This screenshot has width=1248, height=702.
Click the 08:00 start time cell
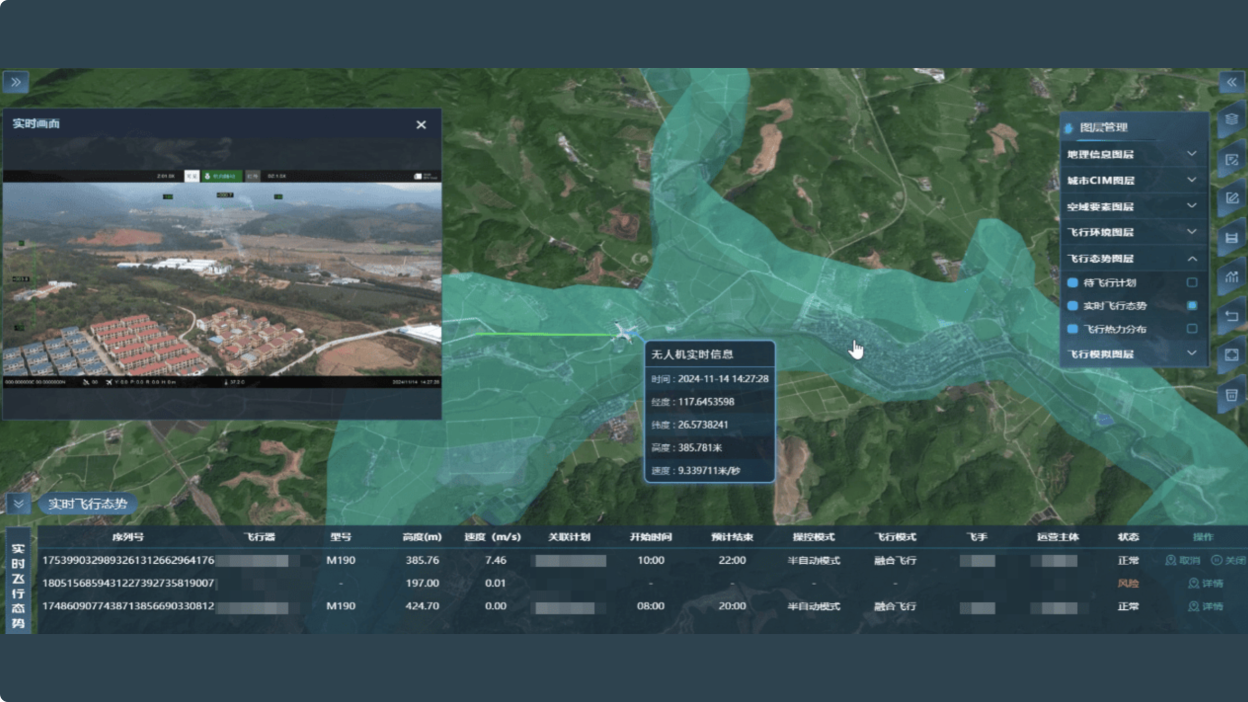(650, 607)
